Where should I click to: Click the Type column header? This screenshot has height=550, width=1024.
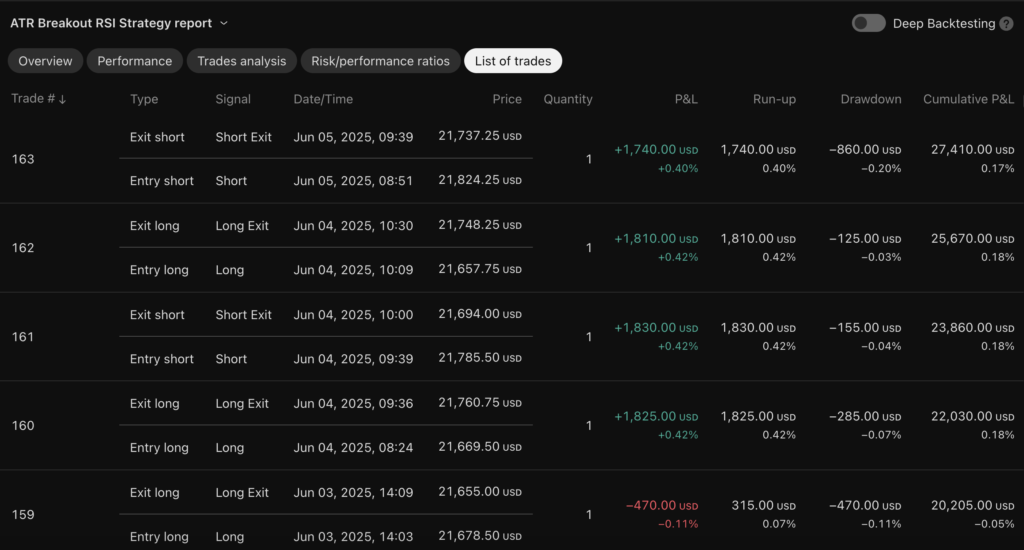click(x=144, y=99)
